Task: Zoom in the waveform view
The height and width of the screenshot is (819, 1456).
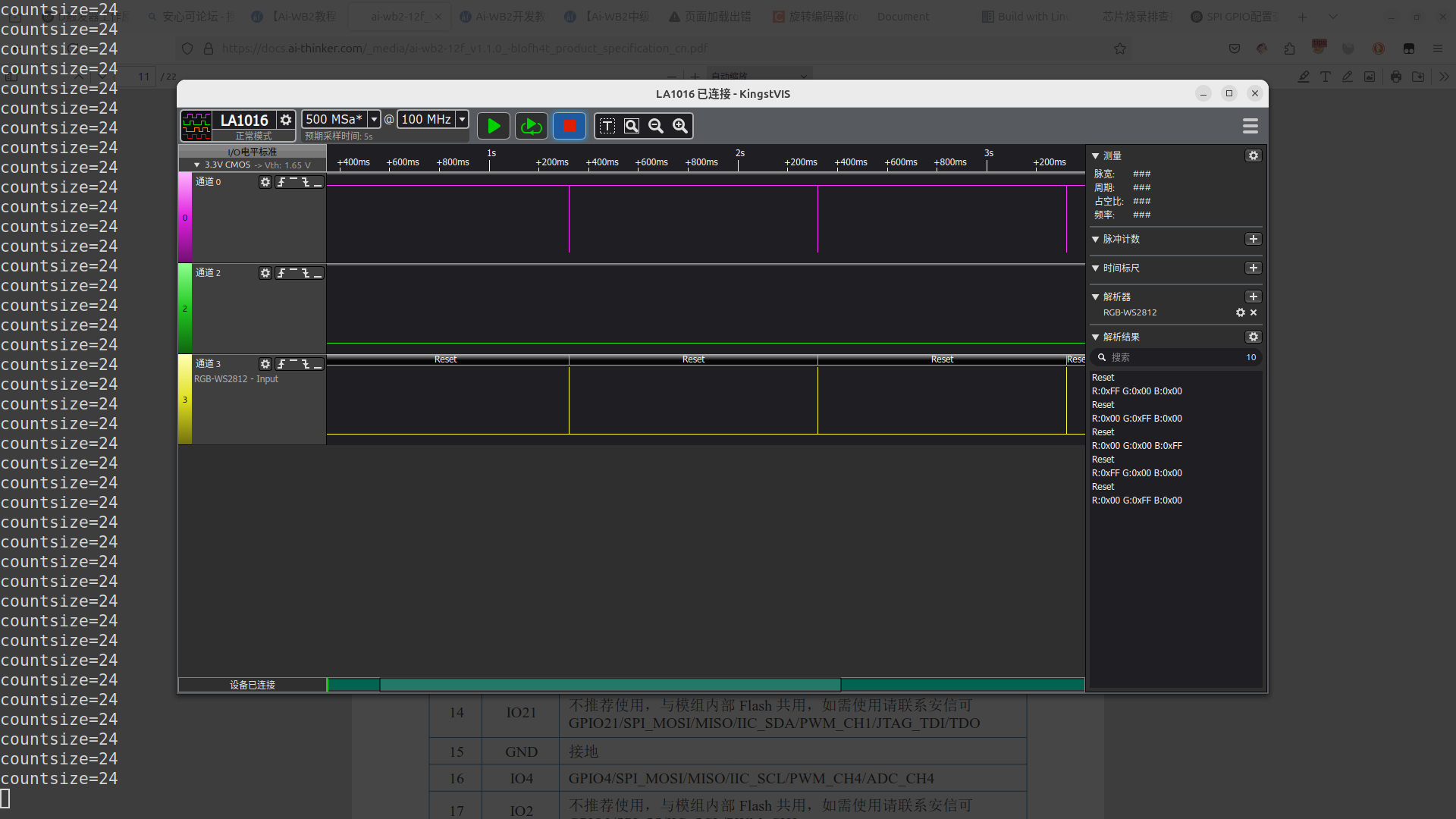Action: click(680, 126)
